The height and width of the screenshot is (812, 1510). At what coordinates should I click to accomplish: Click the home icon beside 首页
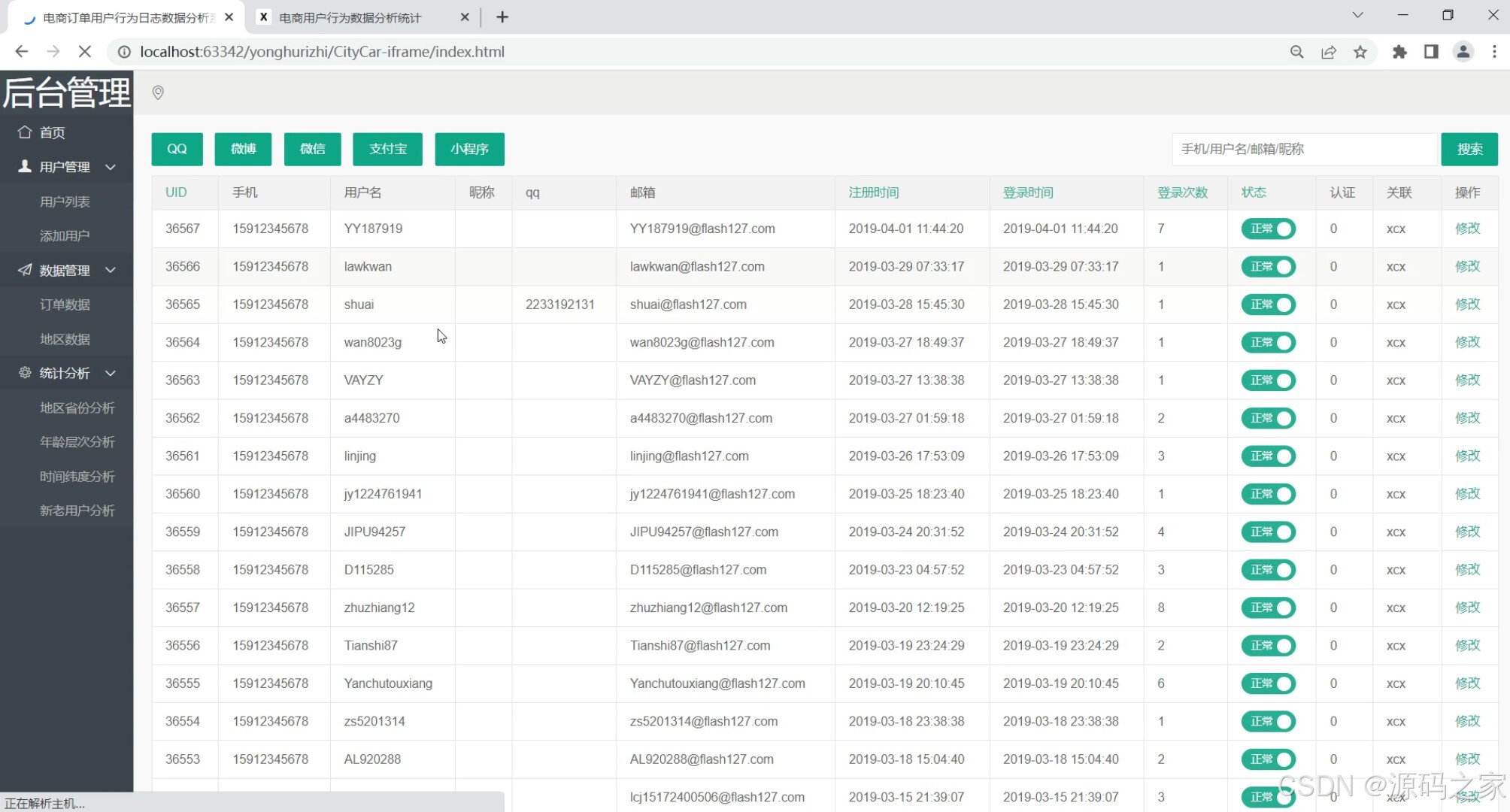[25, 132]
